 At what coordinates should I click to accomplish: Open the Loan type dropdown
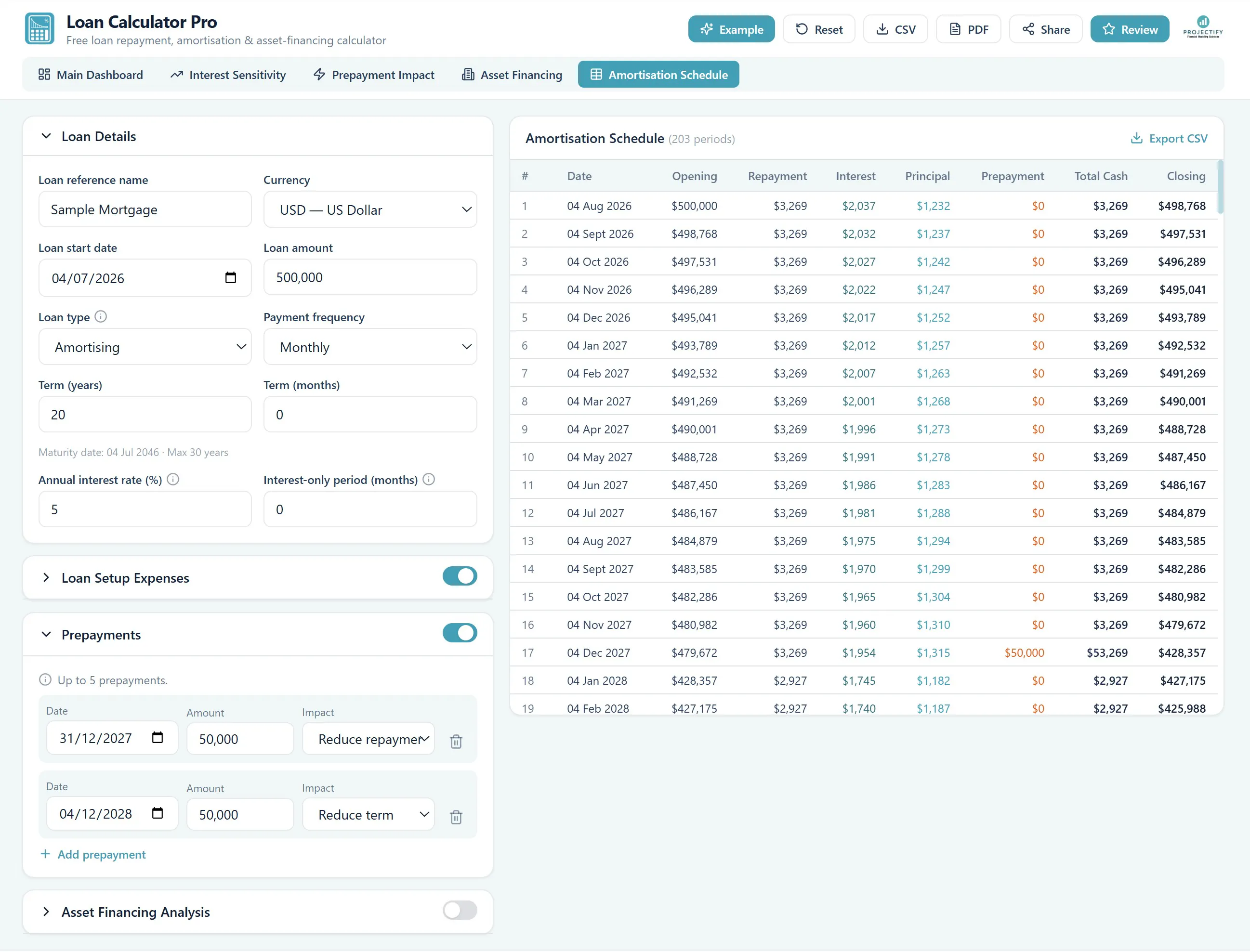tap(145, 347)
